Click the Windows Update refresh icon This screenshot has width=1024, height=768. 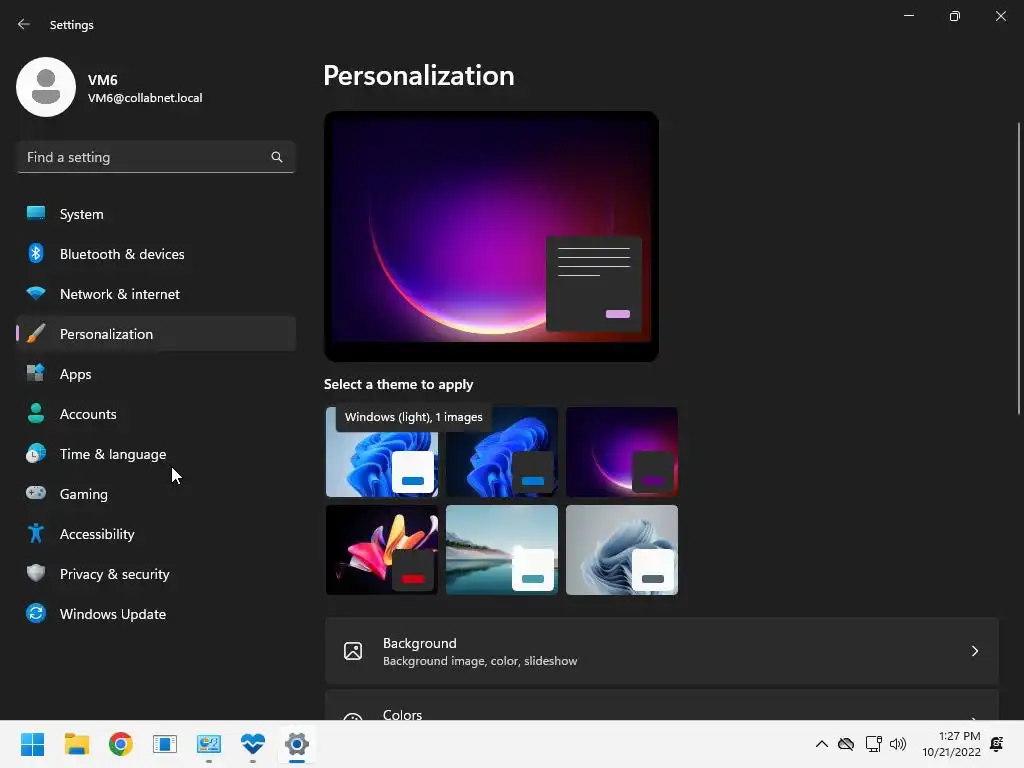(36, 613)
